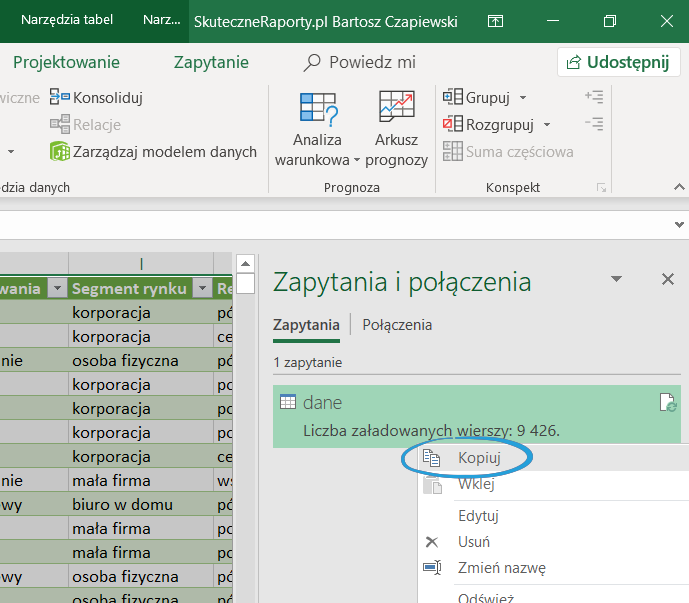Choose Kopiuj from the context menu
This screenshot has height=603, width=689.
479,457
